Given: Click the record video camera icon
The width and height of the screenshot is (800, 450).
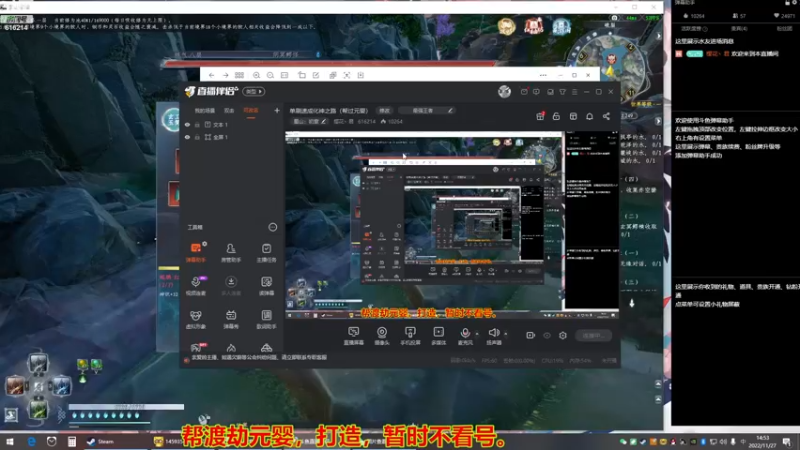Looking at the screenshot, I should click(x=531, y=335).
